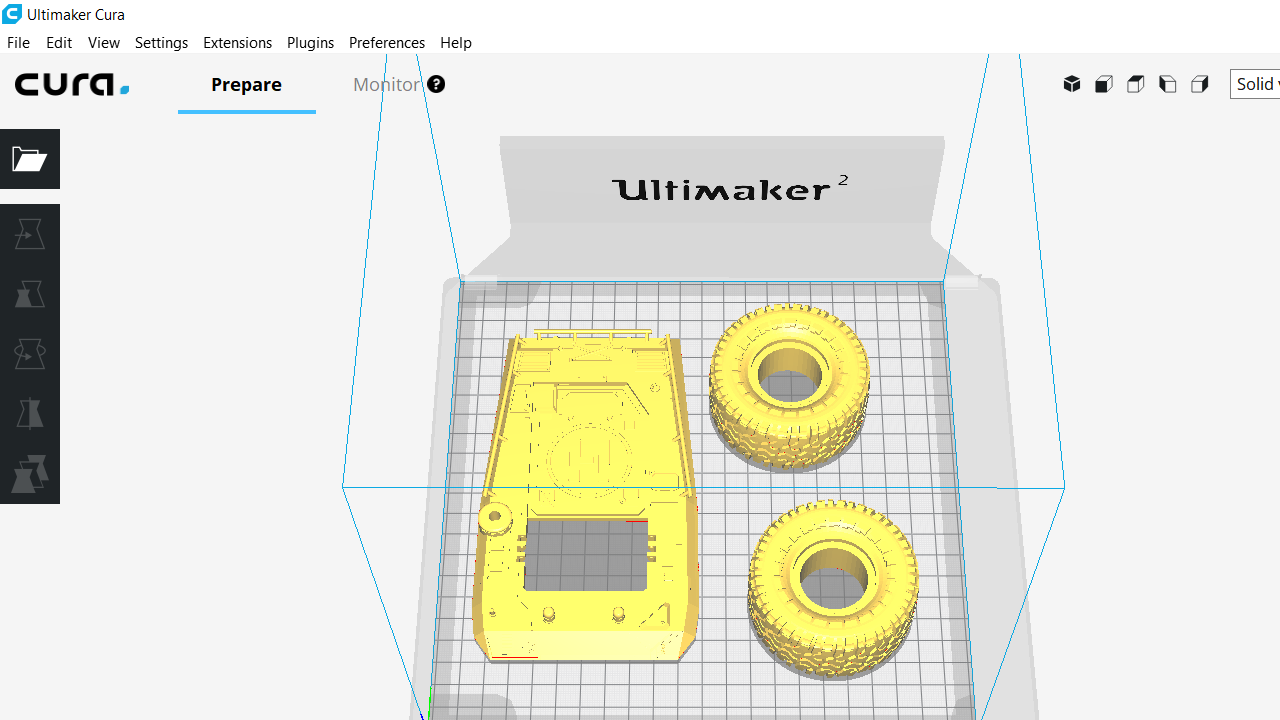Switch to left side view cube icon
The width and height of the screenshot is (1280, 720).
pyautogui.click(x=1168, y=84)
